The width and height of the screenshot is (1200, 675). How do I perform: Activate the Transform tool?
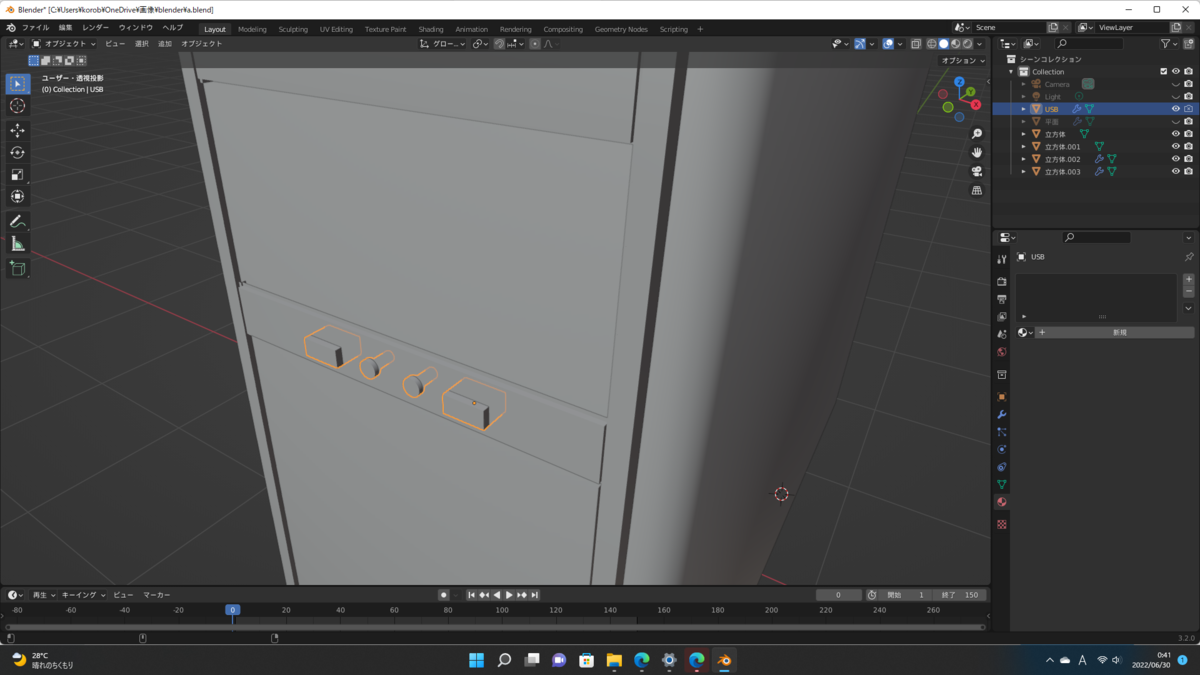point(17,197)
